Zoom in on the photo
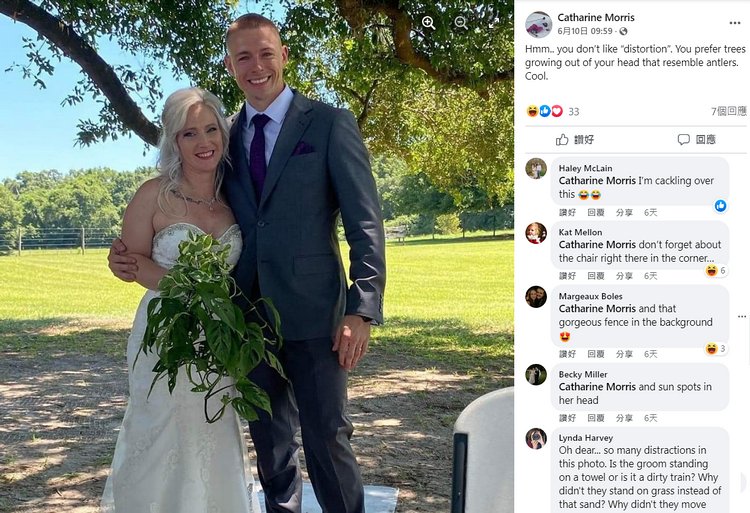The height and width of the screenshot is (513, 750). [x=428, y=23]
